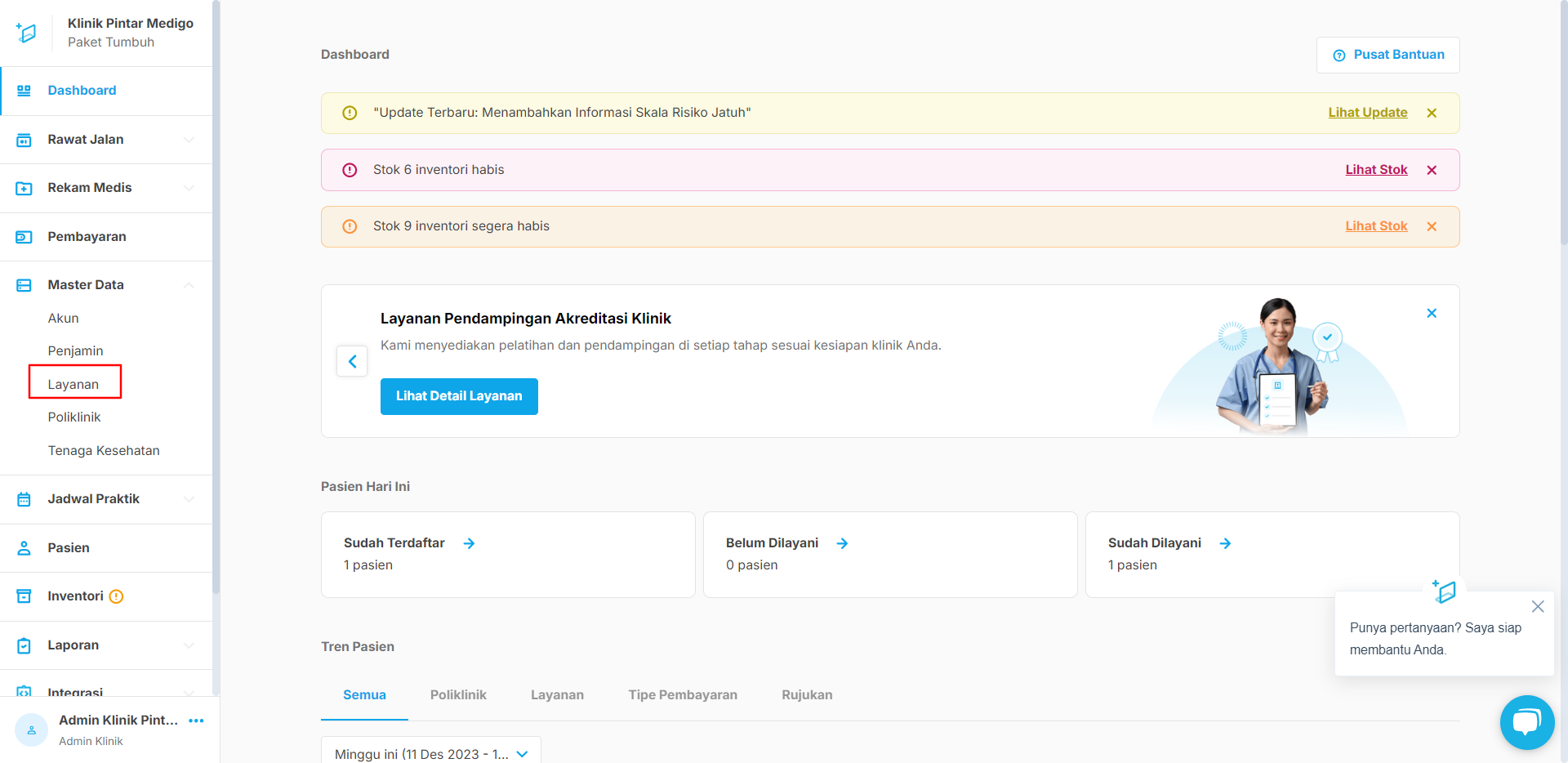Open Sudah Dilayani arrow icon

pyautogui.click(x=1225, y=543)
